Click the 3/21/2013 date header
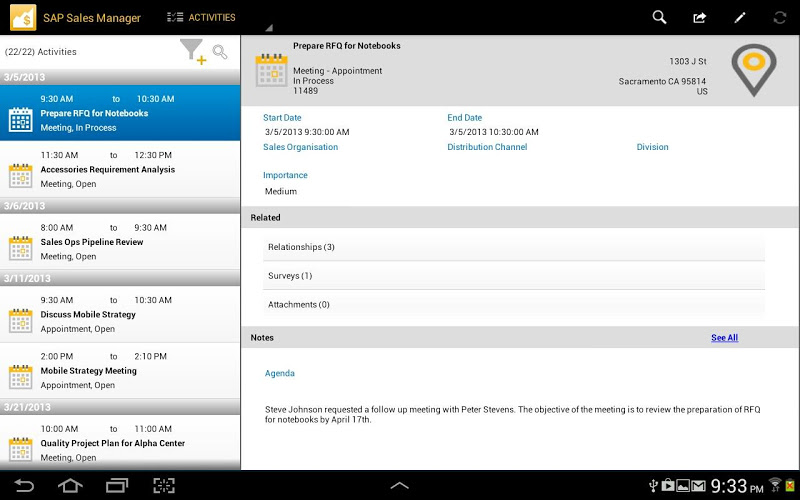Screen dimensions: 800x500 click(120, 407)
